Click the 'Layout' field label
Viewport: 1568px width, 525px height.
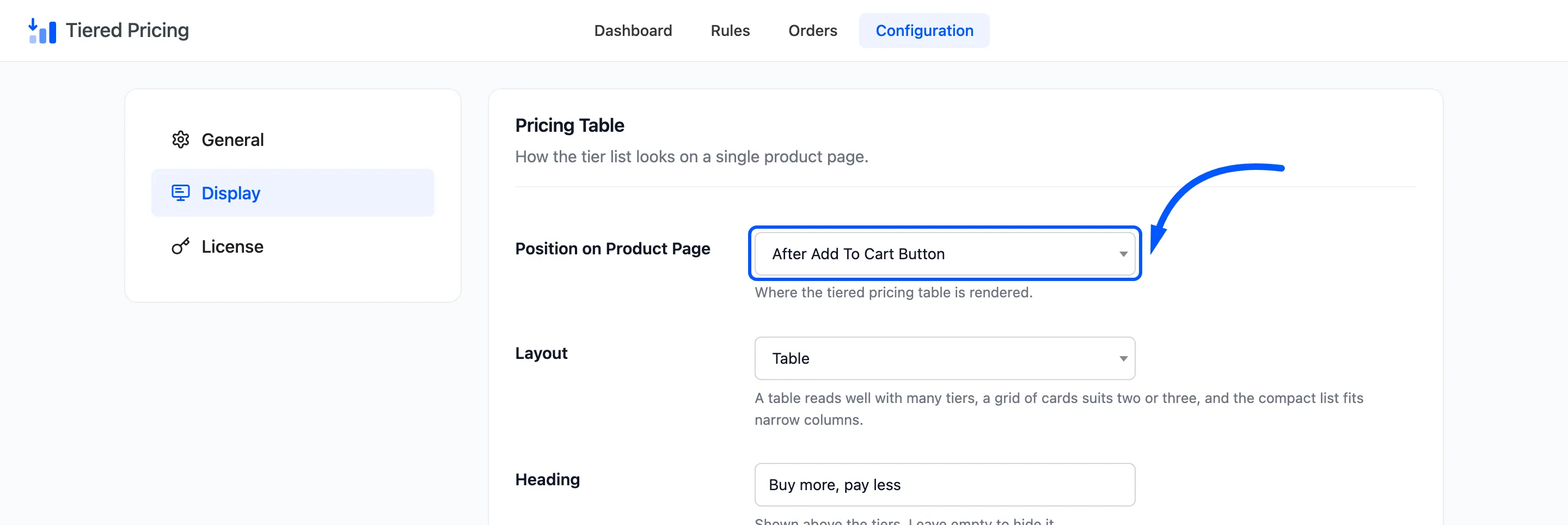pos(541,353)
